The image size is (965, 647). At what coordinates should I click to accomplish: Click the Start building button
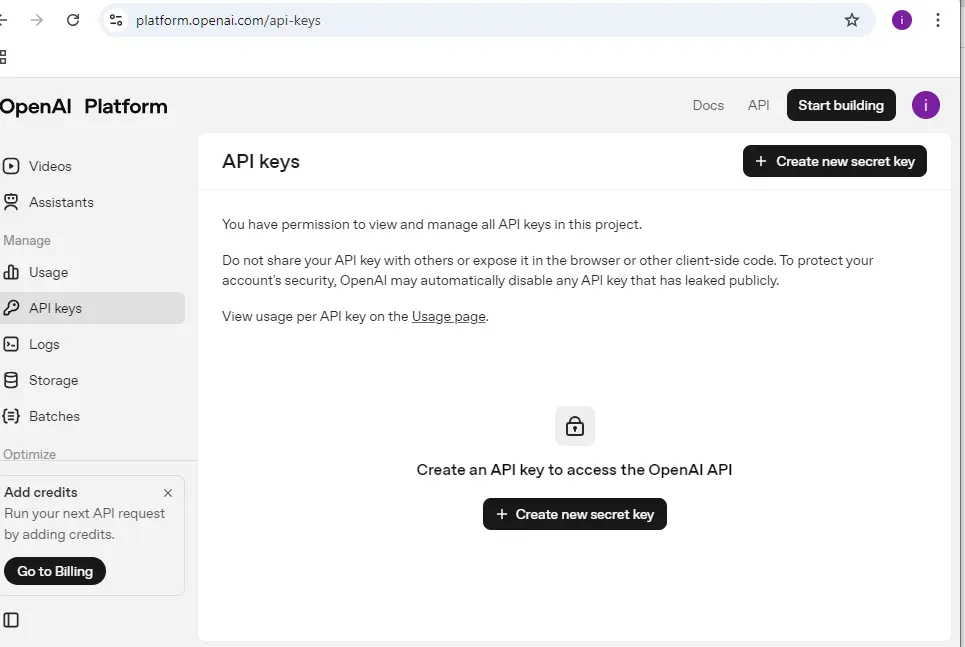pyautogui.click(x=841, y=105)
